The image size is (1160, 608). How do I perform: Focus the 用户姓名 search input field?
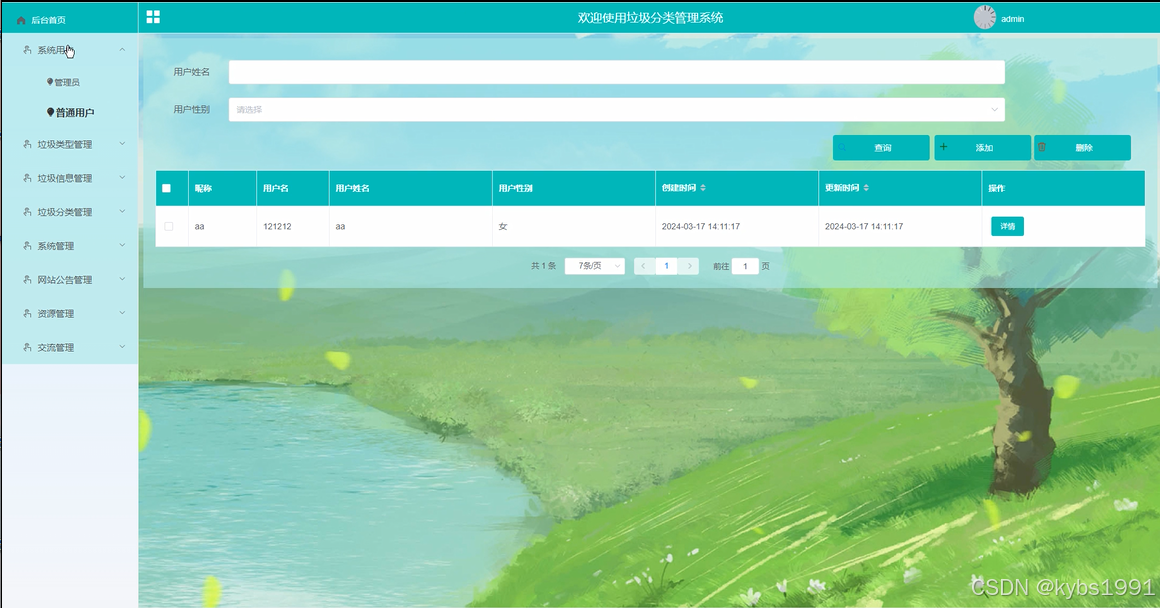(616, 72)
